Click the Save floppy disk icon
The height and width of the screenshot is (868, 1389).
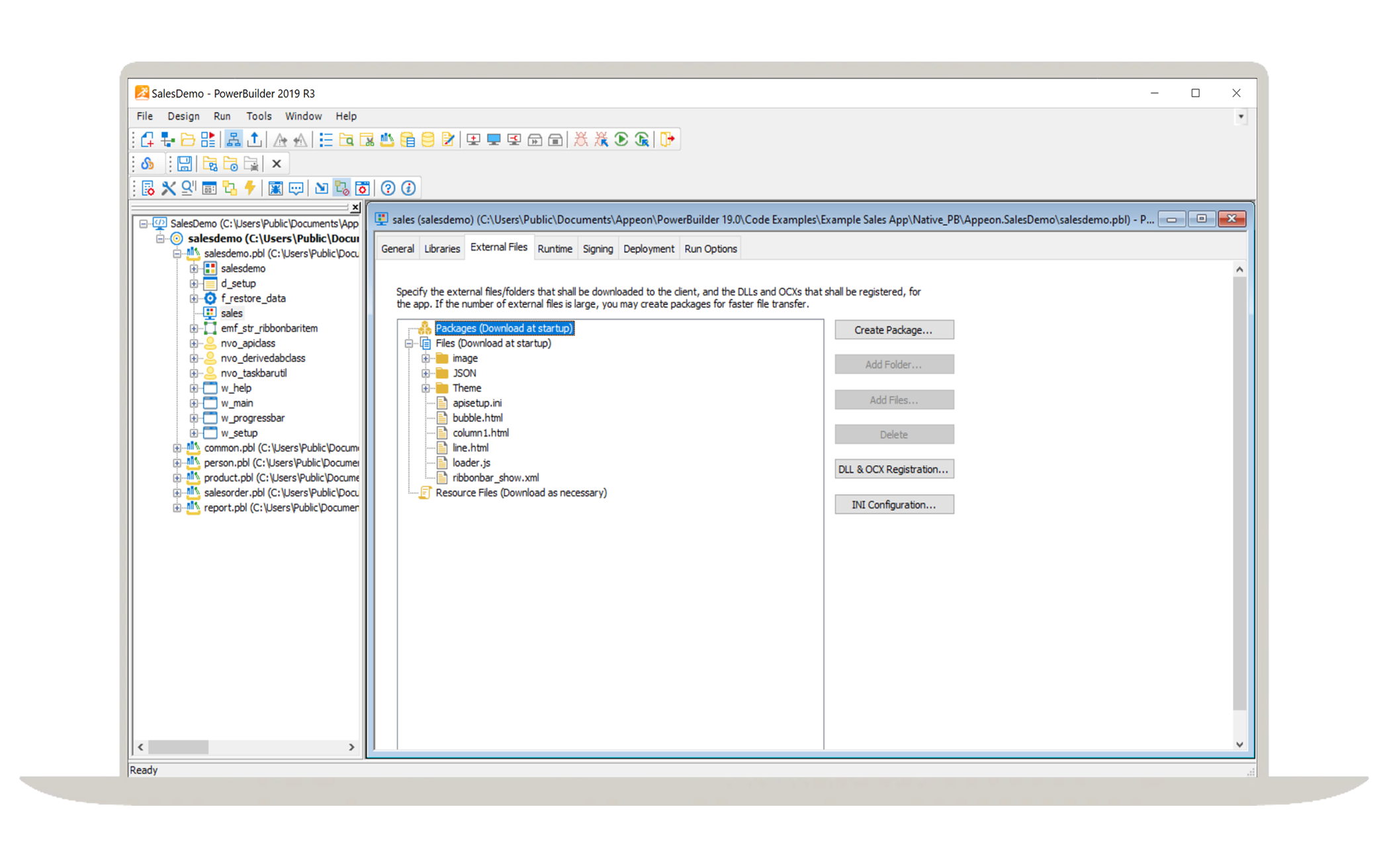pyautogui.click(x=185, y=163)
